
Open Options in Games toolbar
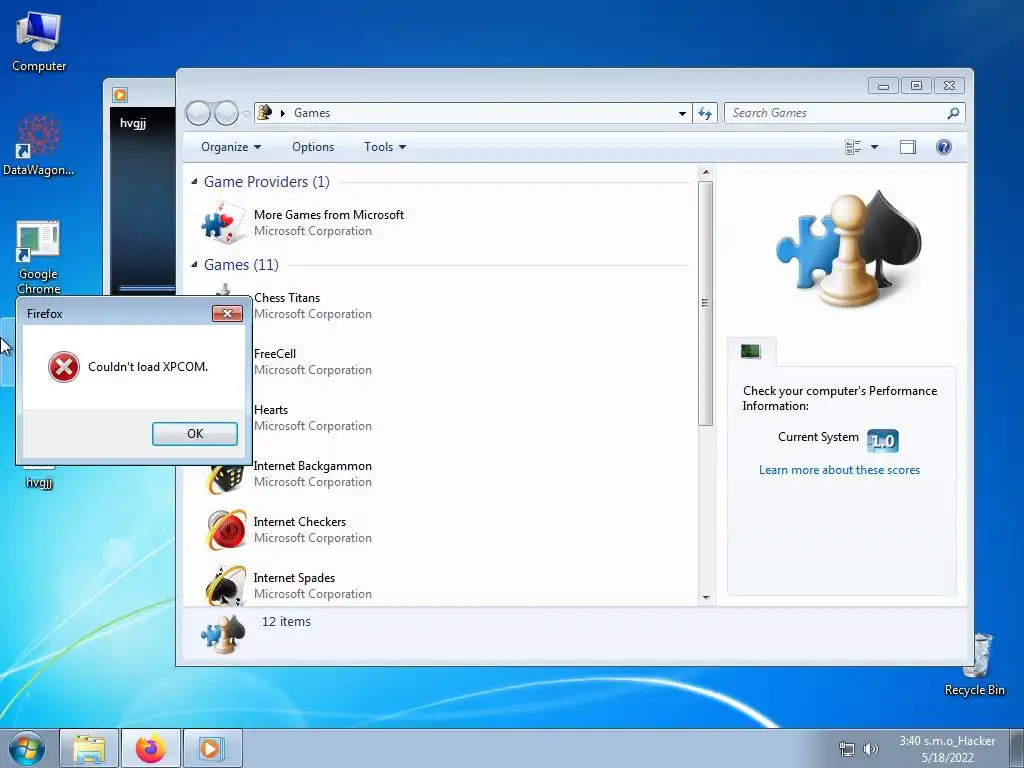[x=313, y=147]
